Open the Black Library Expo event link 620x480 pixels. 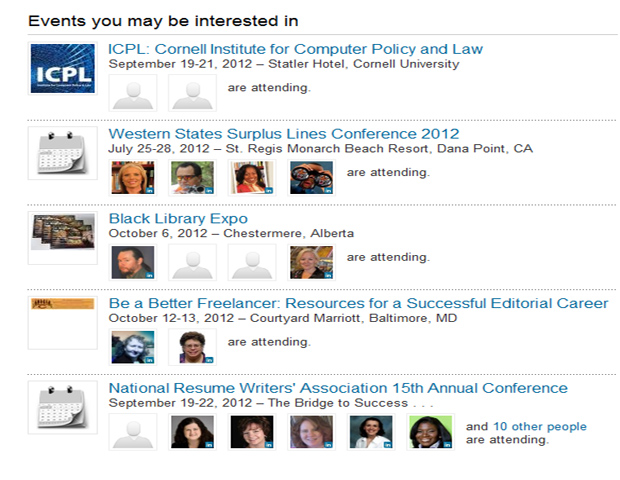click(x=178, y=219)
